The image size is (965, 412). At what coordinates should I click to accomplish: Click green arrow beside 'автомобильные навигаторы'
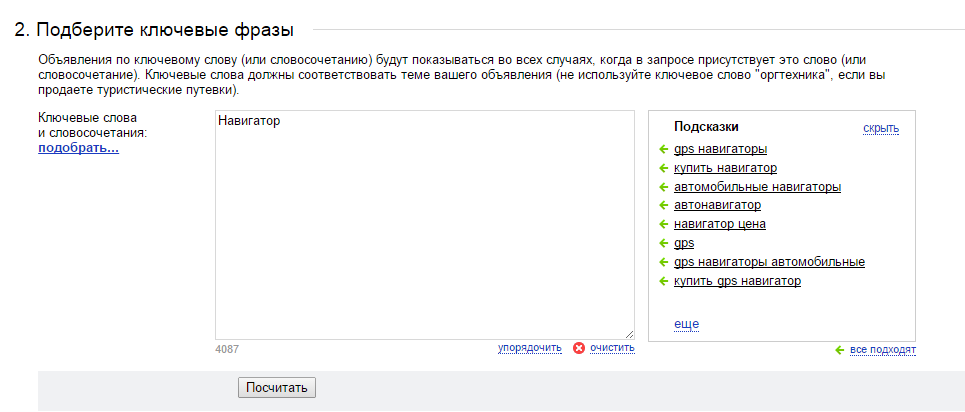pos(663,187)
